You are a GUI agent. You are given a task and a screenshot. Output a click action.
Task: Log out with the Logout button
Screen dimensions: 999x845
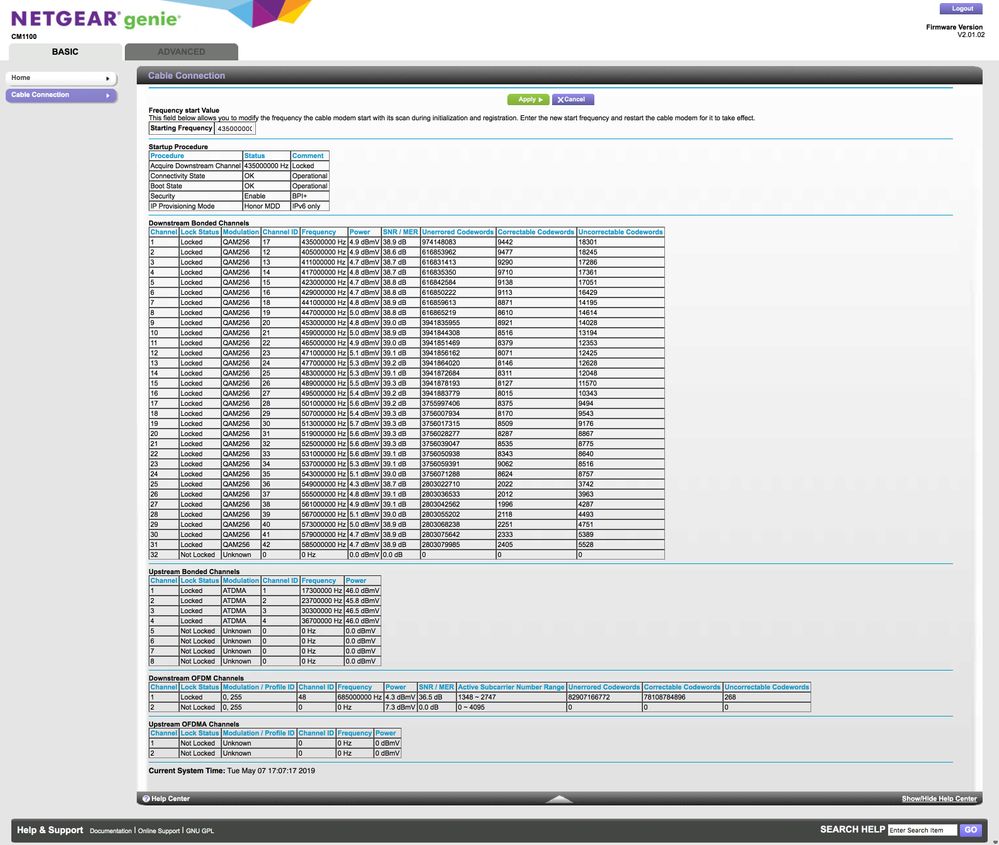tap(962, 9)
